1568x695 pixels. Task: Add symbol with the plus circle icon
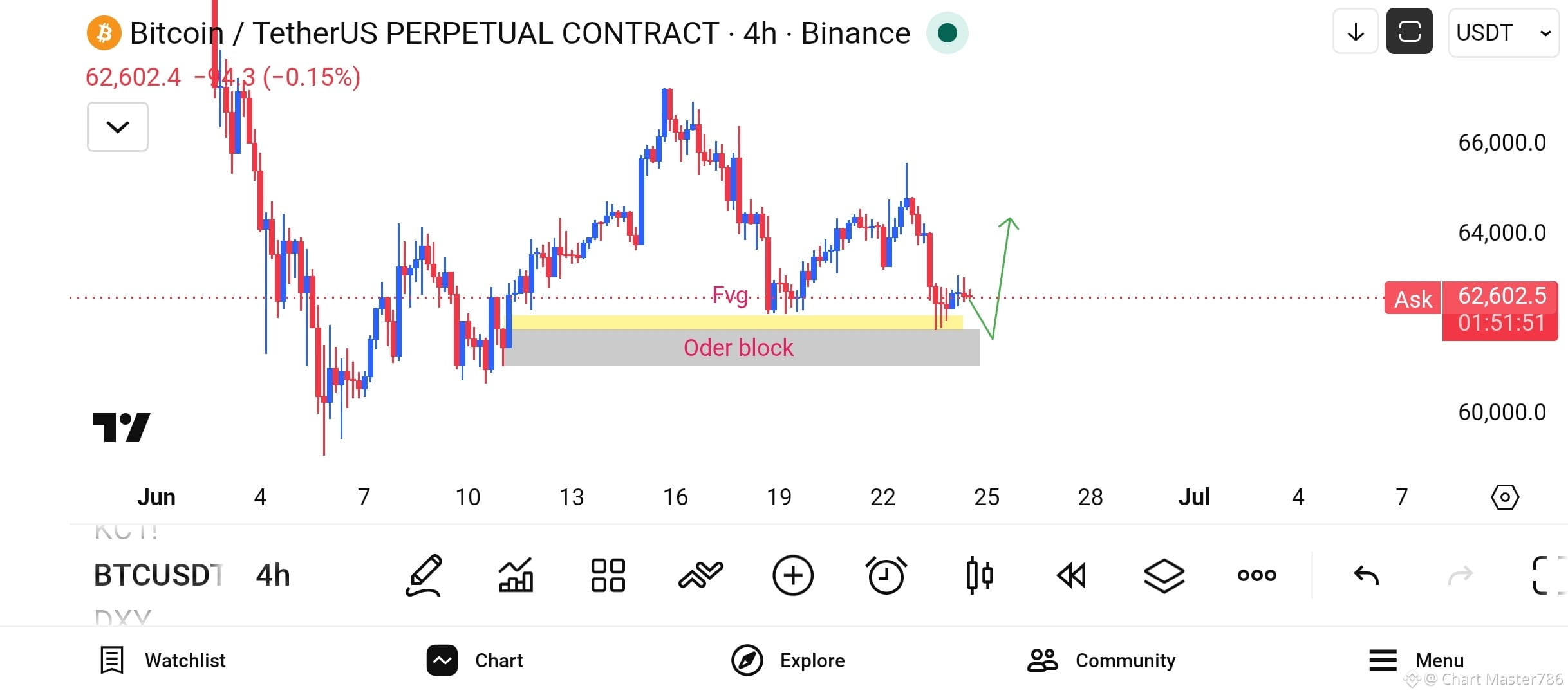tap(793, 575)
